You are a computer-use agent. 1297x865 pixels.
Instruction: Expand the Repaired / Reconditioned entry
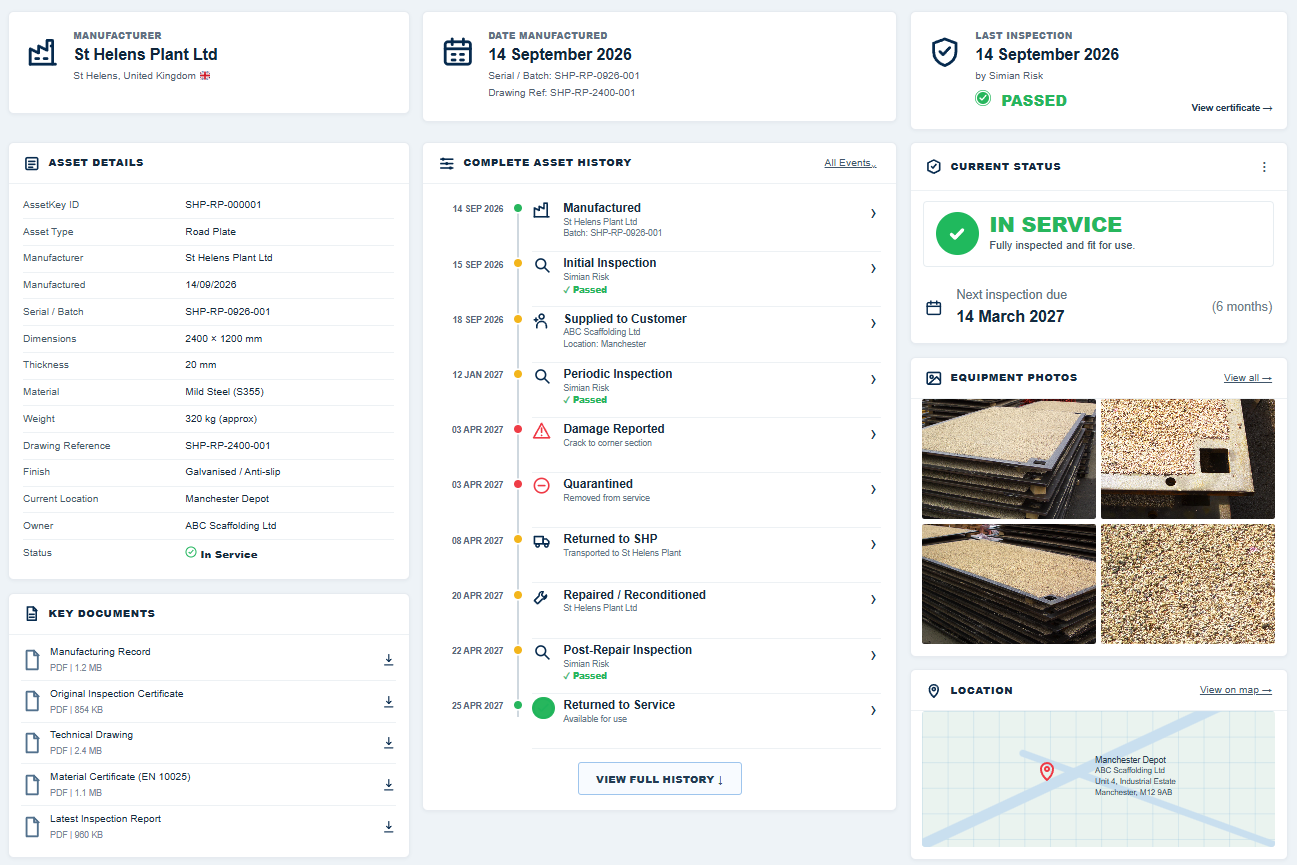pos(873,599)
